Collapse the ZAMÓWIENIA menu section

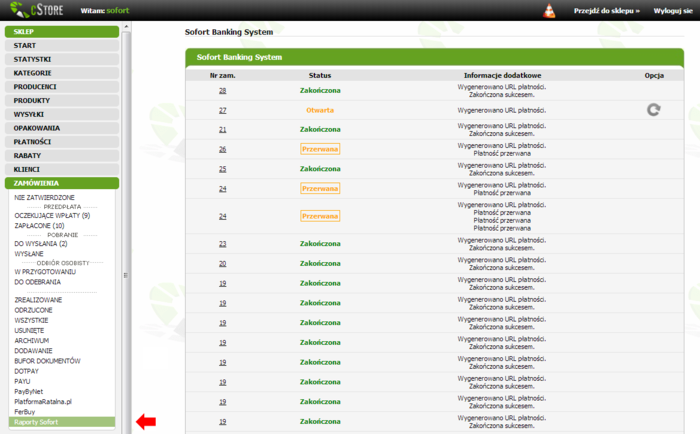pos(62,183)
